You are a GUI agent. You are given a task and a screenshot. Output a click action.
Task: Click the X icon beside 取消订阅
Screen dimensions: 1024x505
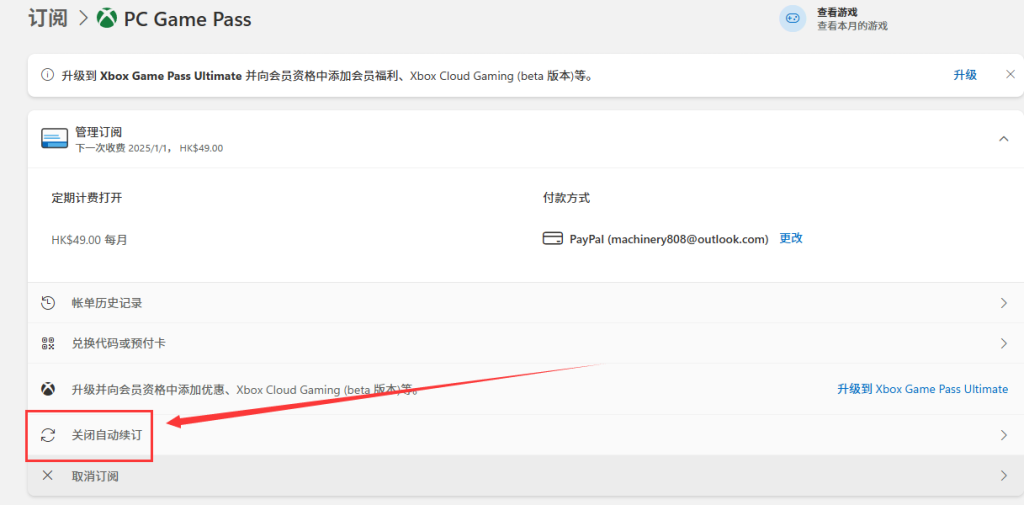click(47, 476)
